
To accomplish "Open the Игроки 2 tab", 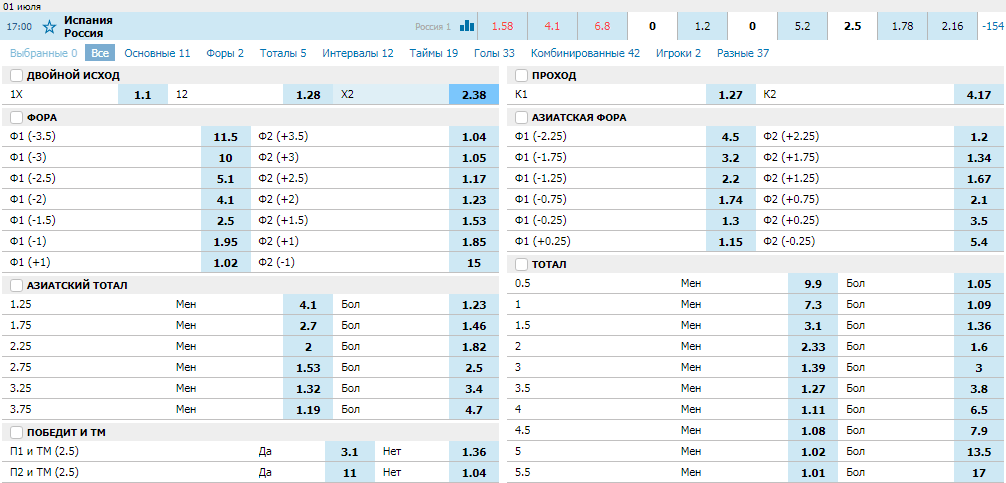I will tap(678, 53).
